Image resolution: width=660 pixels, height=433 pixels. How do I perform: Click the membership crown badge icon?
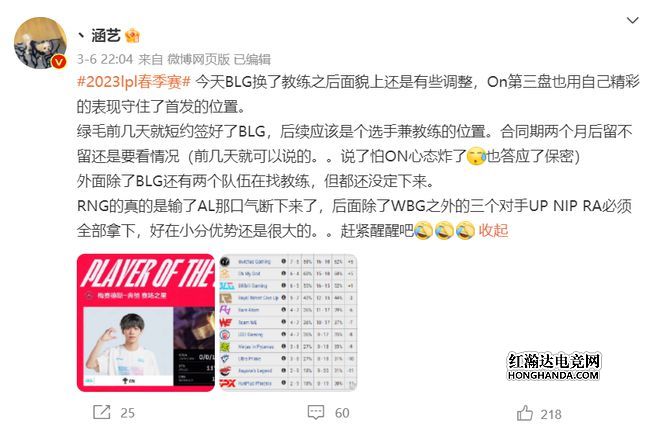pyautogui.click(x=132, y=36)
